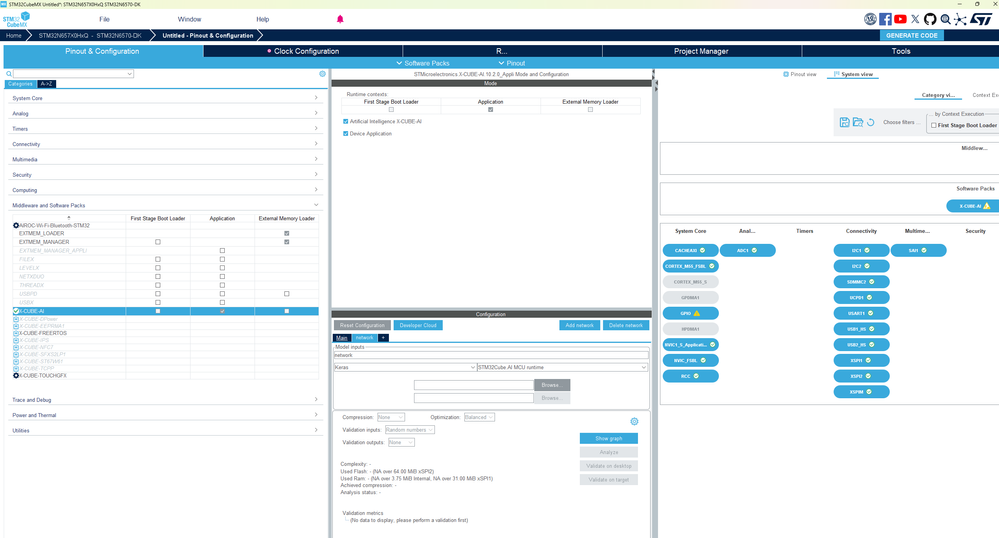Expand the System Core category

pos(164,98)
